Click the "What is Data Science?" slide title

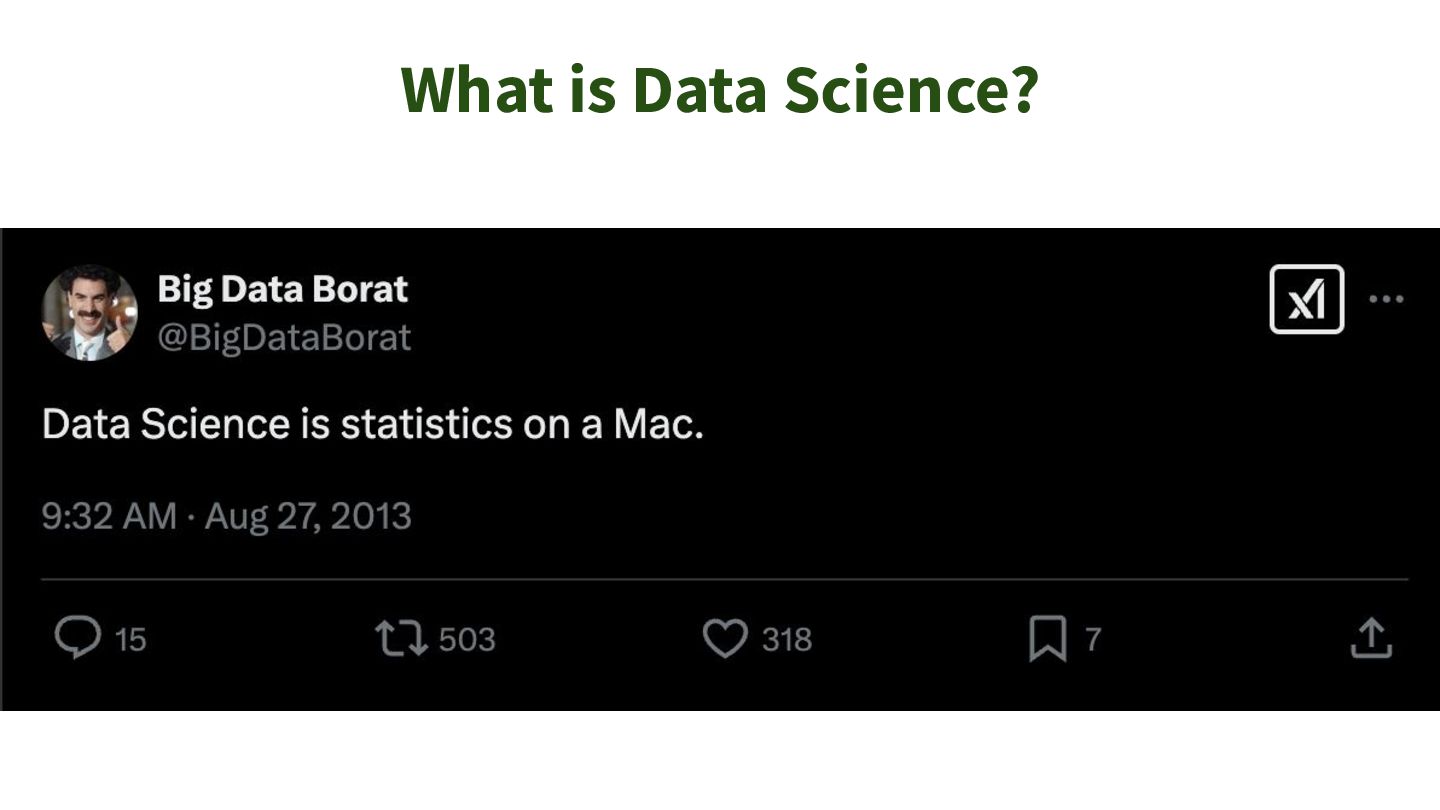pos(720,90)
